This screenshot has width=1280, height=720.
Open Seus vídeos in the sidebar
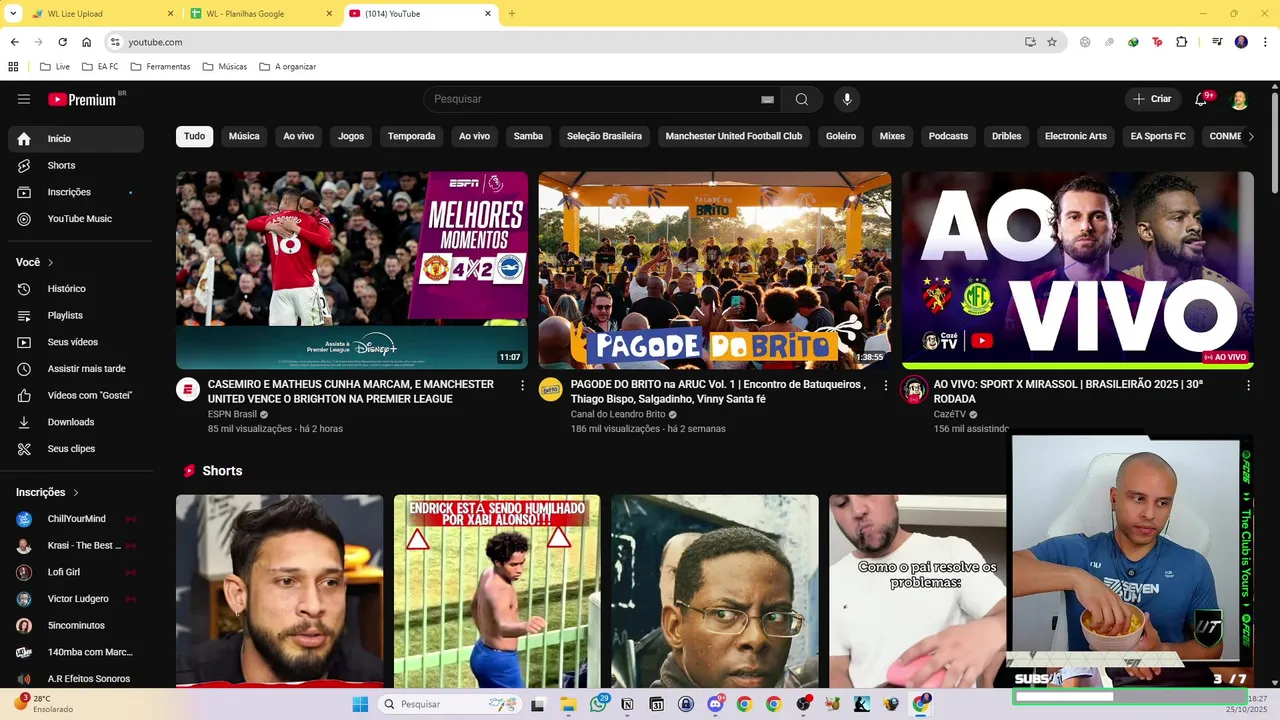tap(76, 342)
